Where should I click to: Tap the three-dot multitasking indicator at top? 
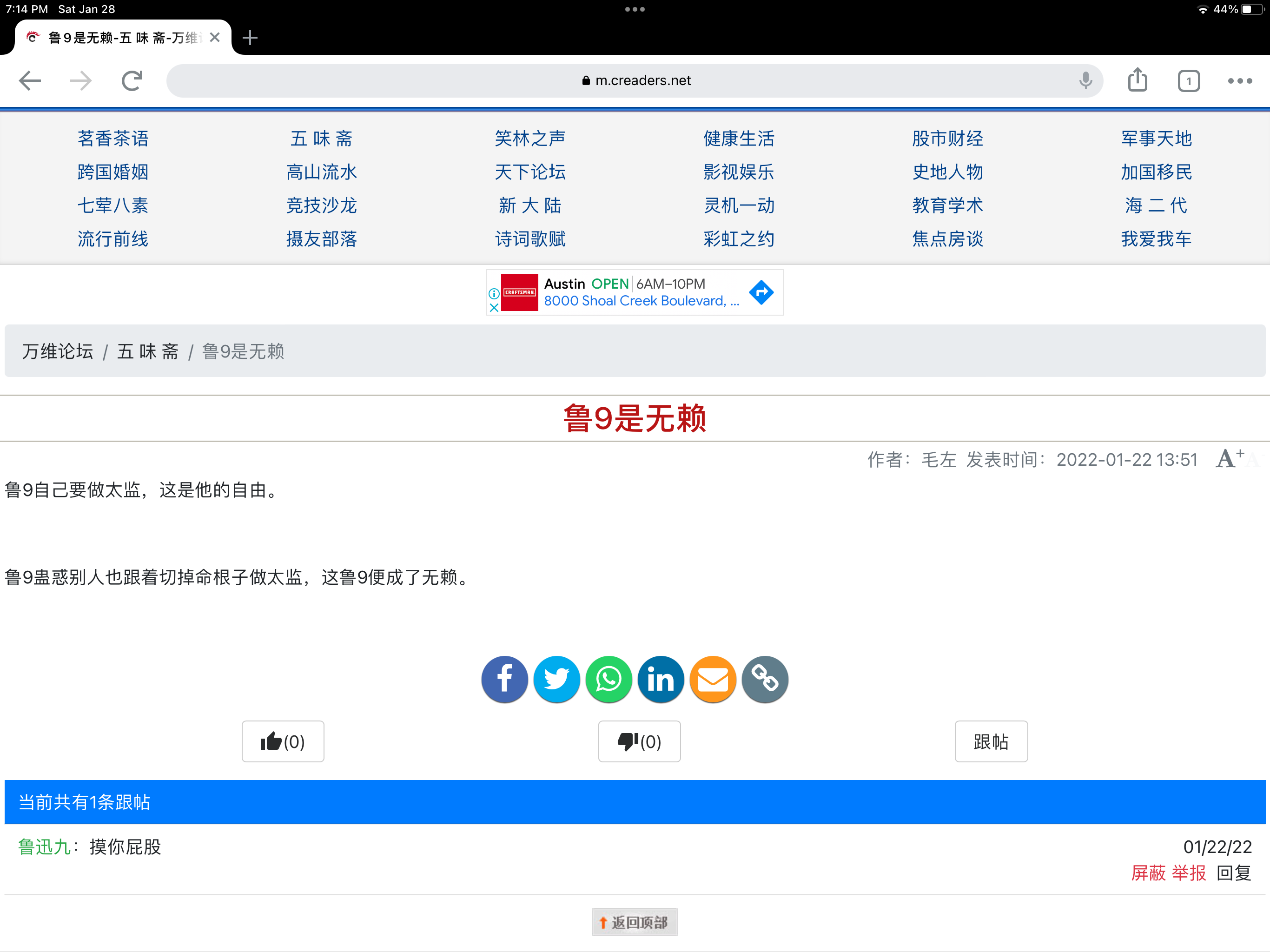point(635,9)
